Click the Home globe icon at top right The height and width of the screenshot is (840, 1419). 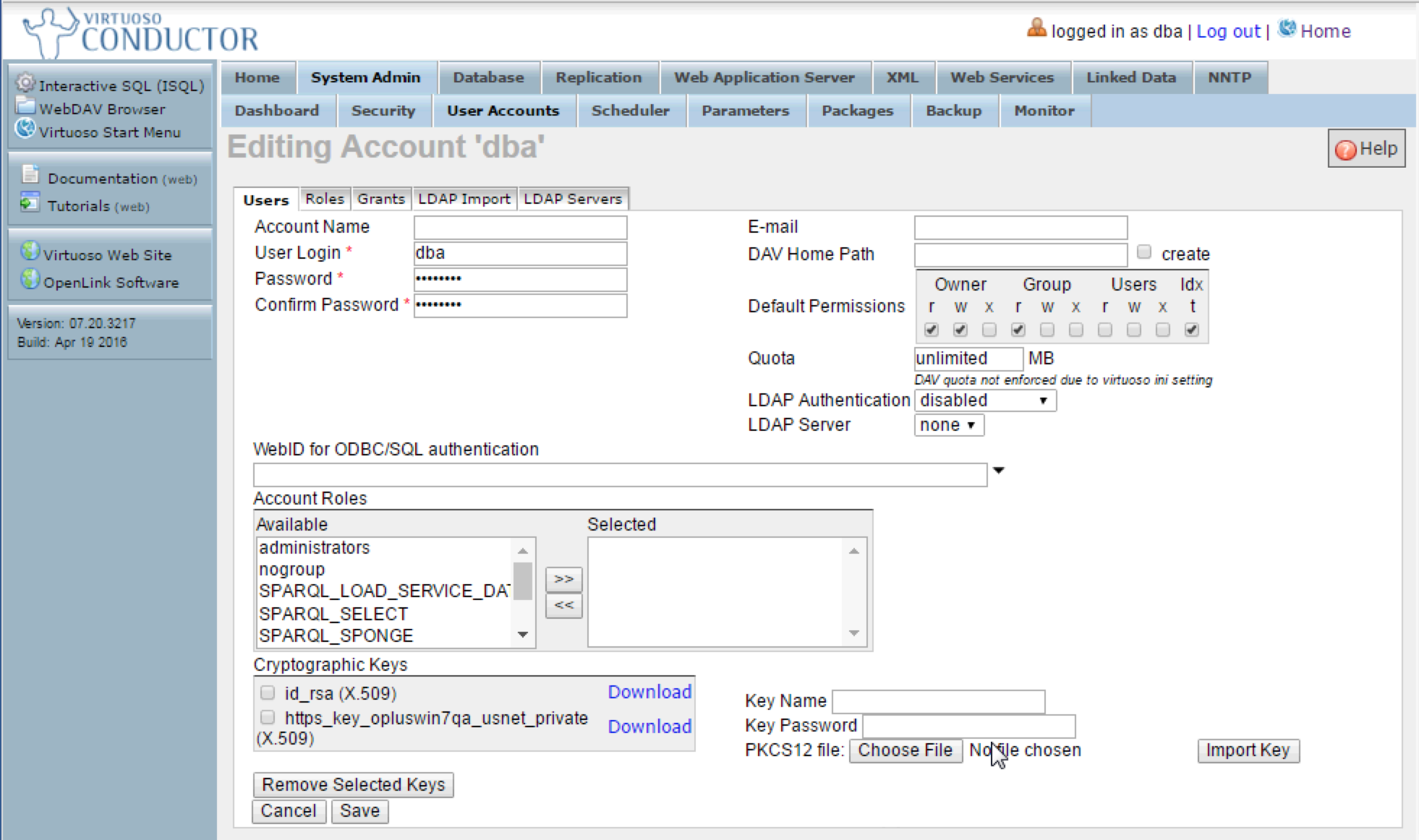(x=1287, y=29)
